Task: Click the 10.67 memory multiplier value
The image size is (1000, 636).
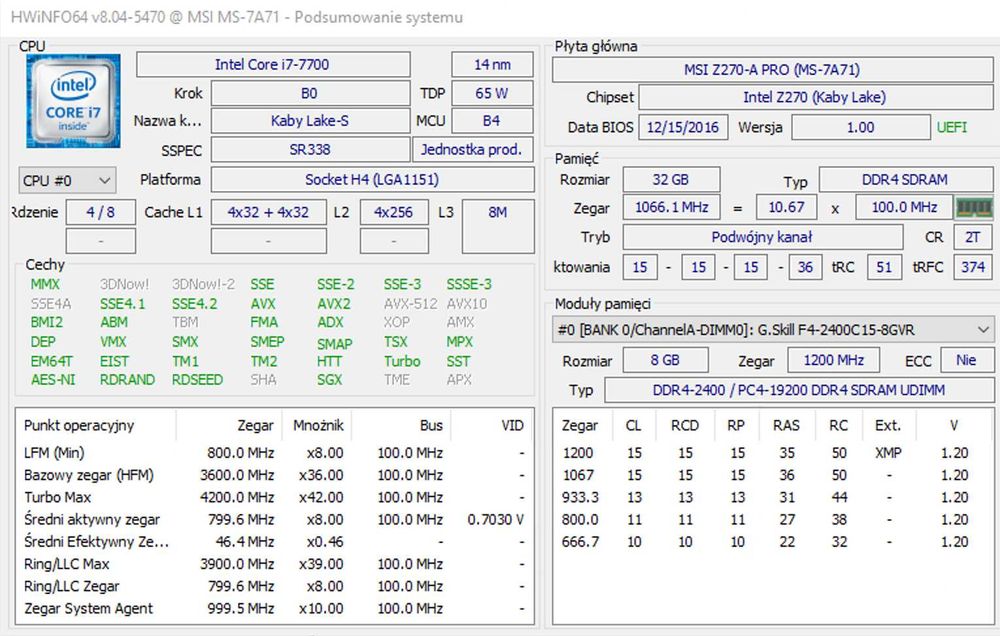Action: [787, 207]
